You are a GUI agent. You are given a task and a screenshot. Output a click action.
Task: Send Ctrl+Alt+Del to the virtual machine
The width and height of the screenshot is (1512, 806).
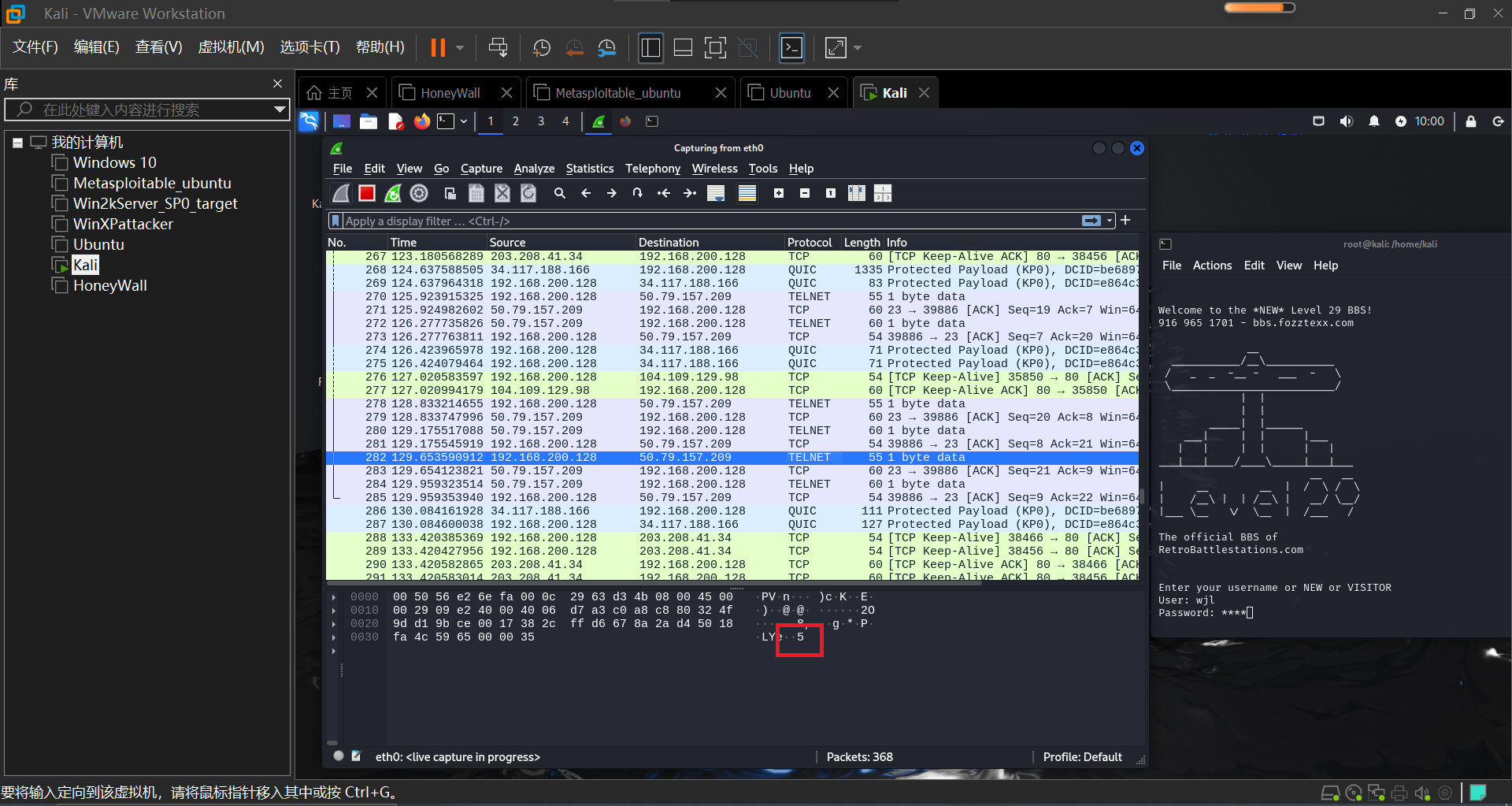498,48
